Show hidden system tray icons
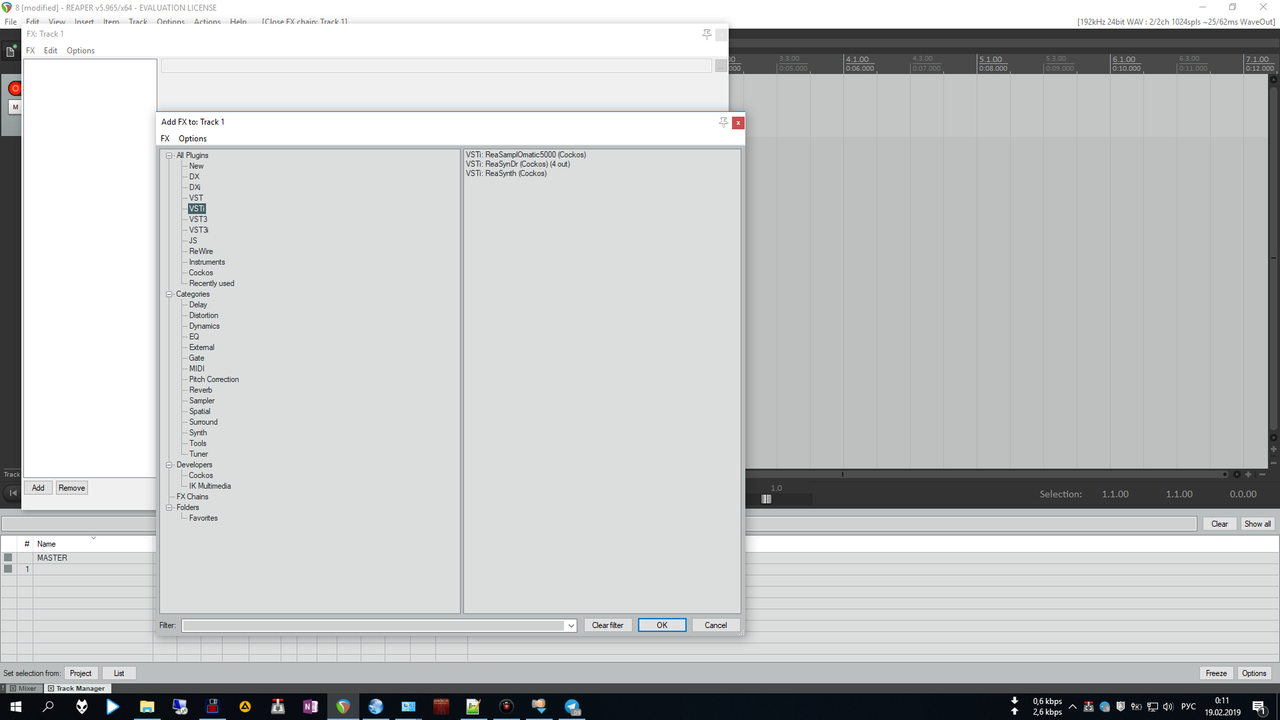Screen dimensions: 1280x720 1073,706
